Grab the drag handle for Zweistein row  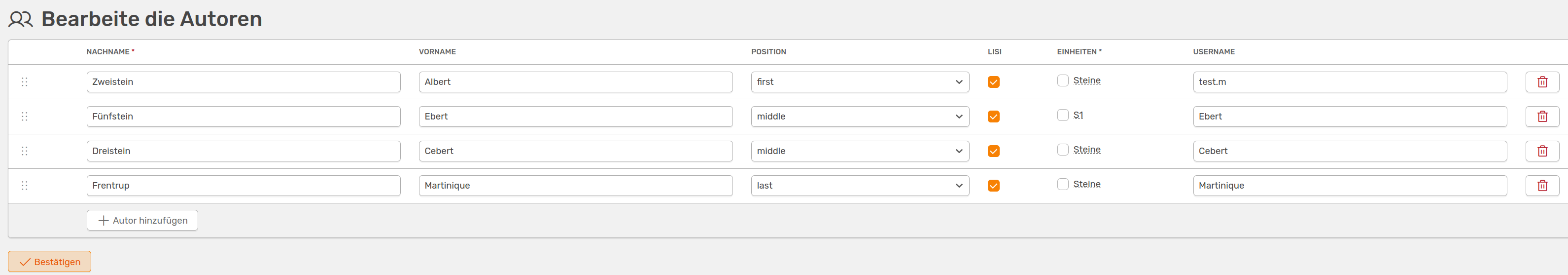(25, 81)
